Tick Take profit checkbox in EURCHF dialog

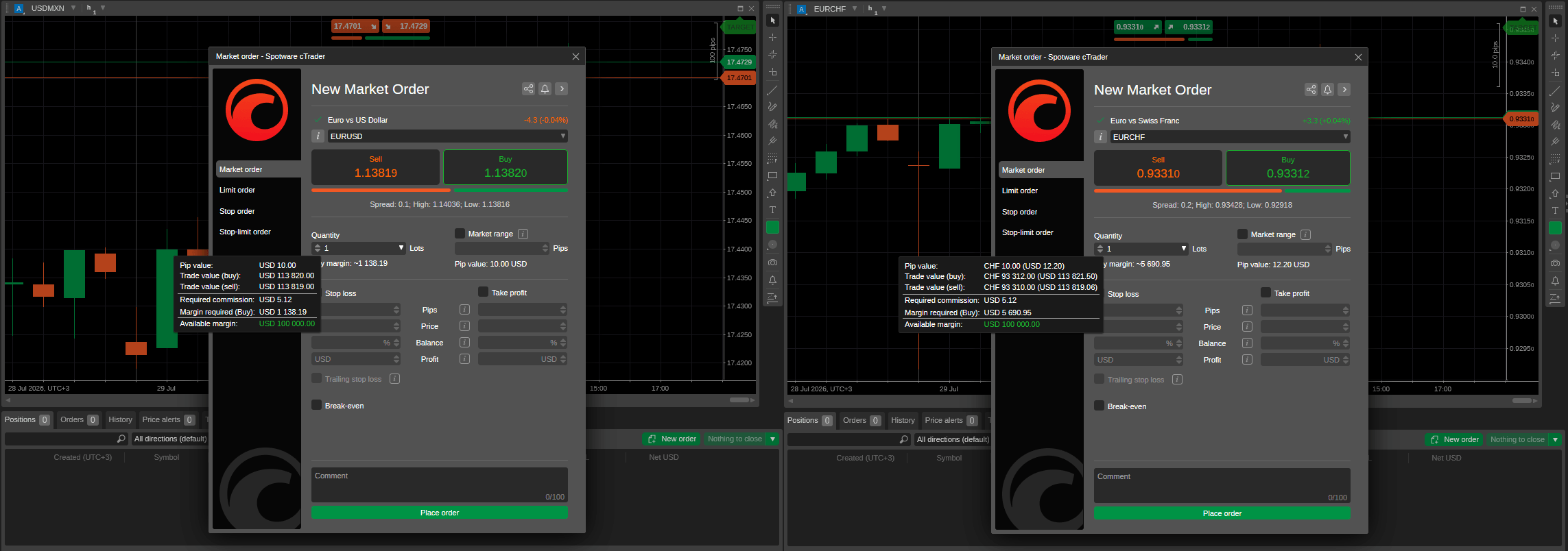[1266, 293]
